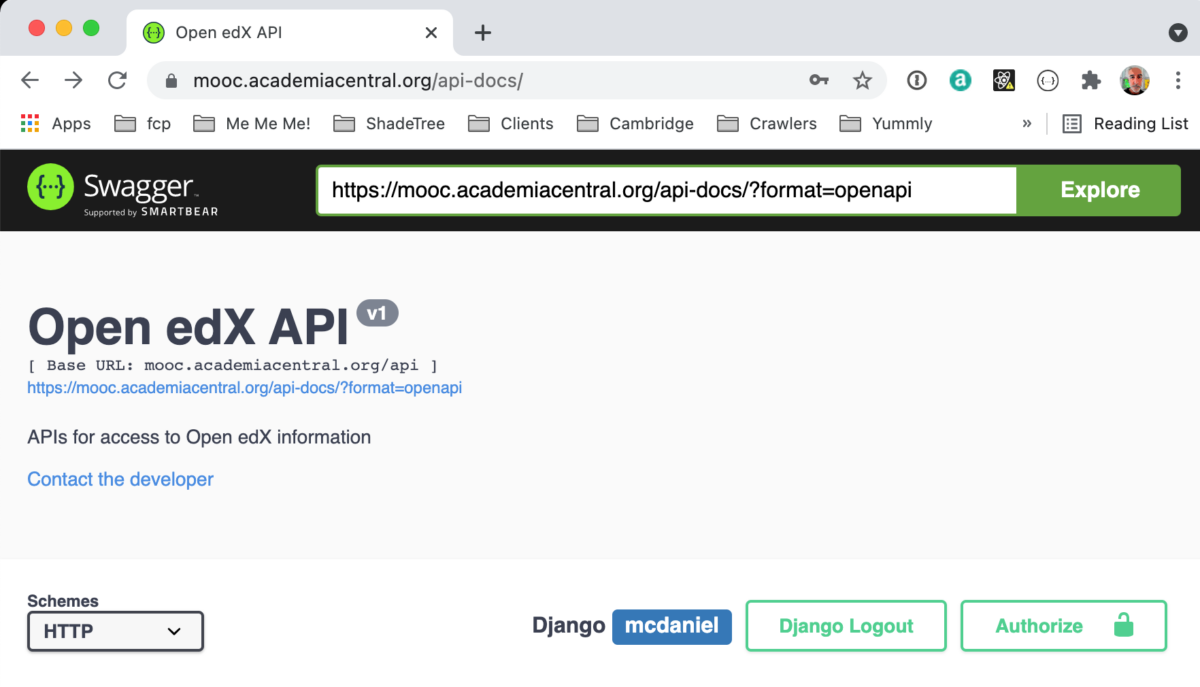Viewport: 1200px width, 687px height.
Task: Expand the tab overview chevron
Action: click(x=1176, y=33)
